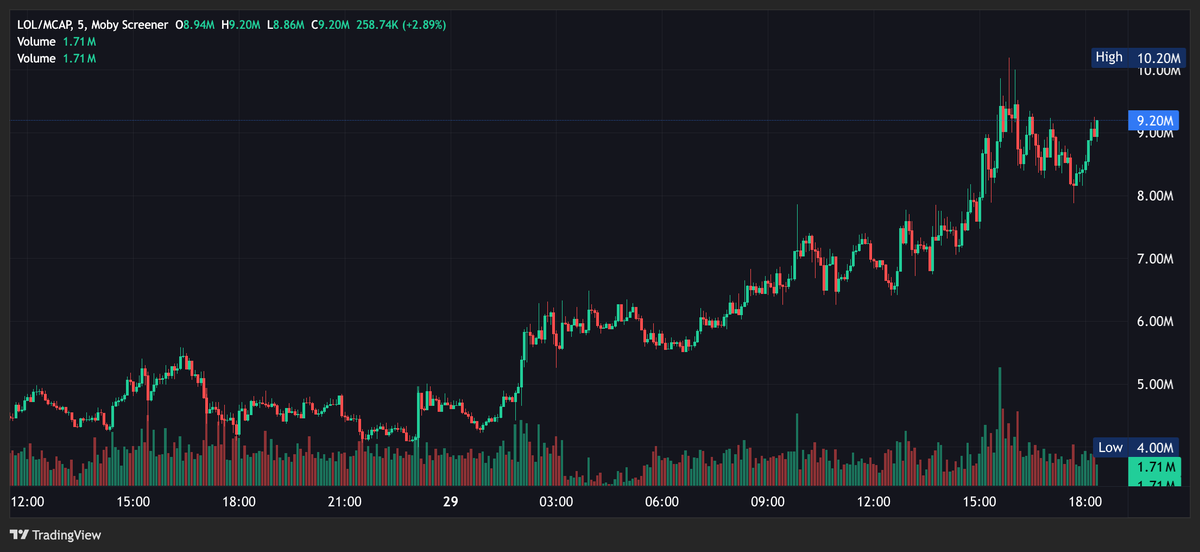
Task: Click the date label 29 on time axis
Action: [450, 501]
